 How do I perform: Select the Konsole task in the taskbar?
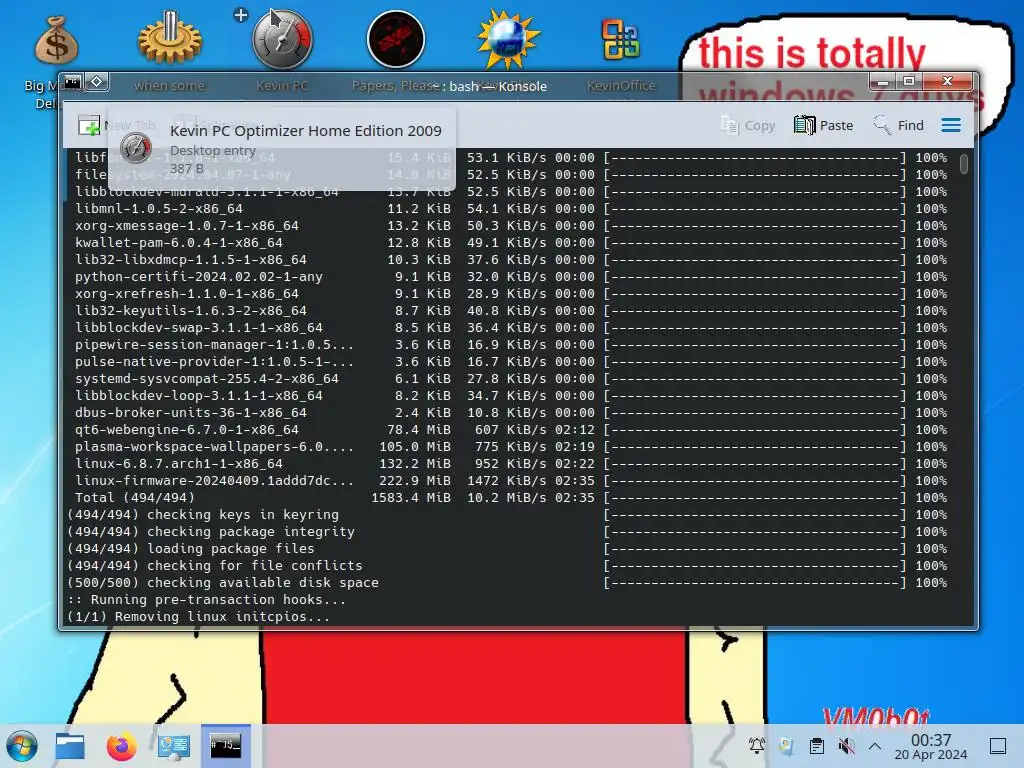pyautogui.click(x=225, y=746)
